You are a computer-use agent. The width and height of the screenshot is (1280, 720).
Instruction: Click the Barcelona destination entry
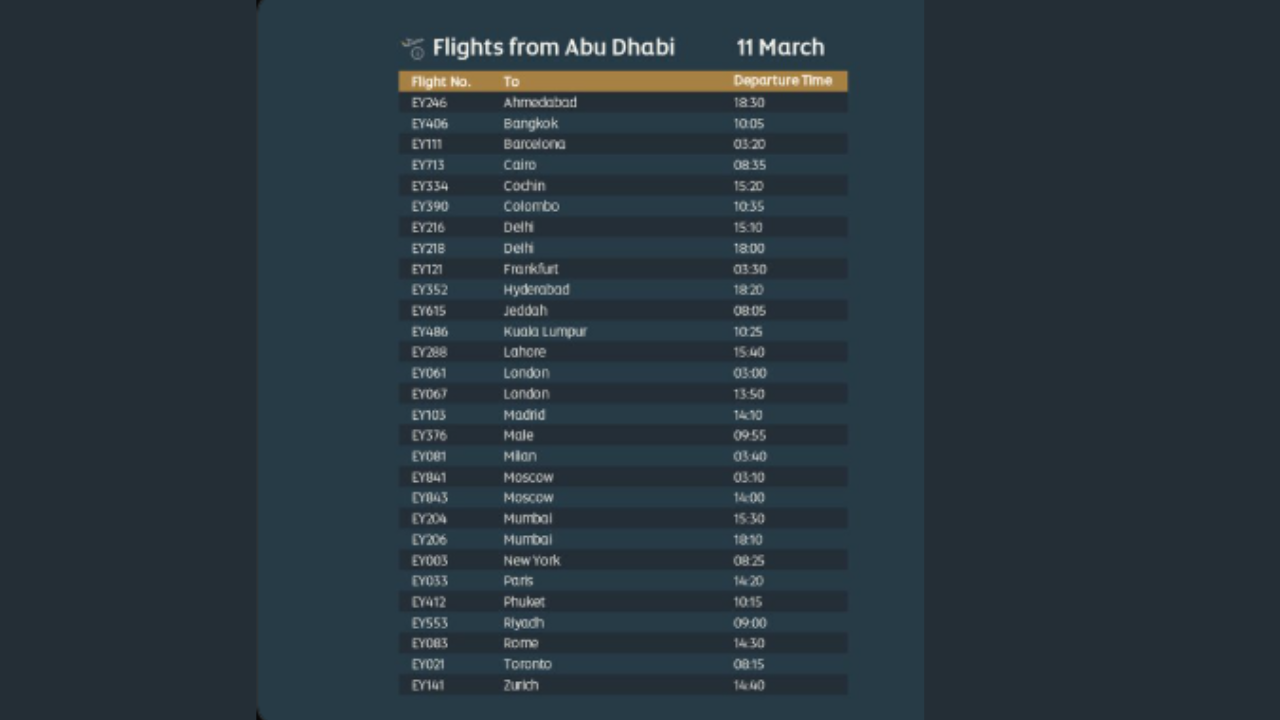(x=534, y=144)
